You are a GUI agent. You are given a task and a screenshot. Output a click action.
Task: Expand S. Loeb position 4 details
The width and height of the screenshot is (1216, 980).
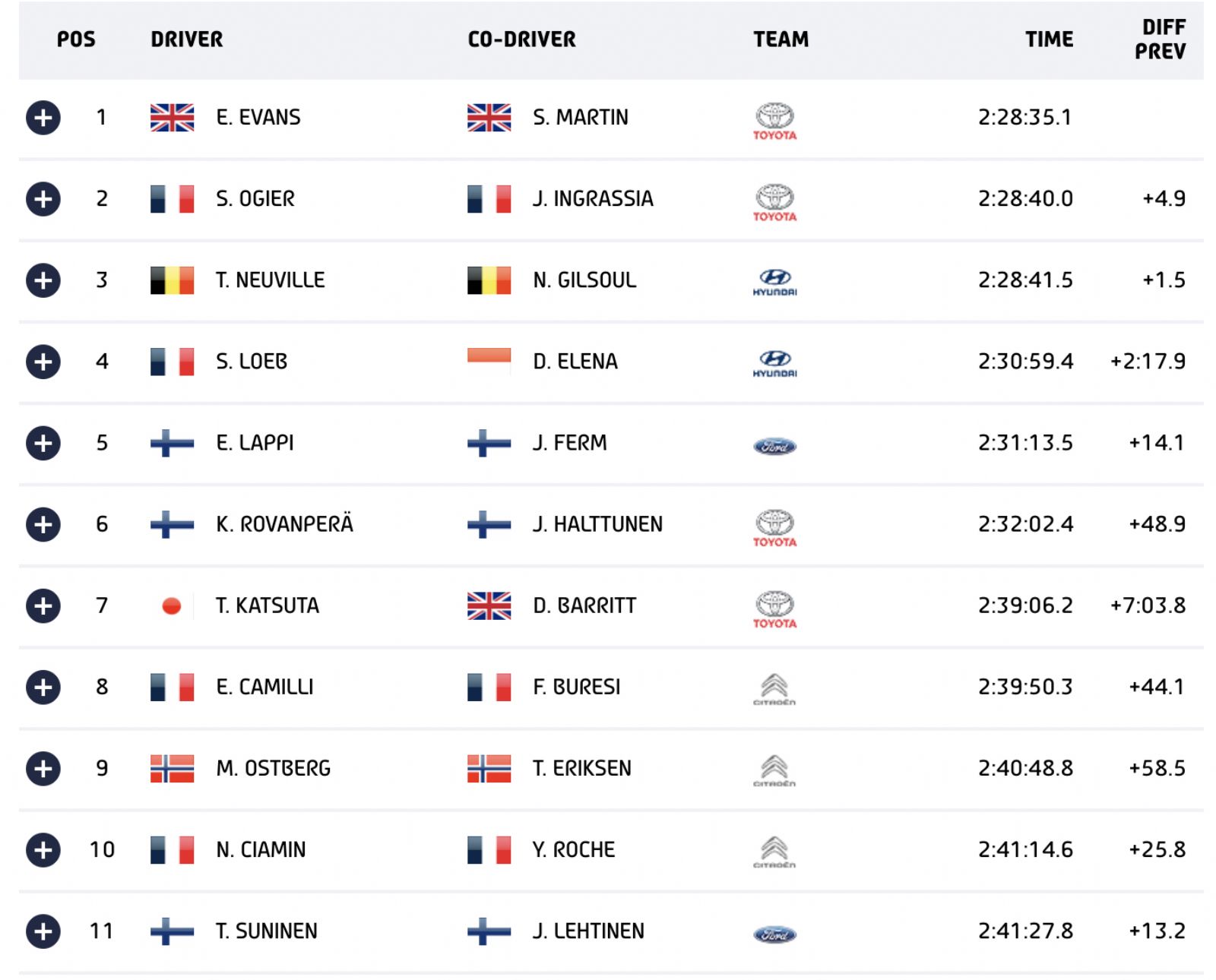click(43, 362)
